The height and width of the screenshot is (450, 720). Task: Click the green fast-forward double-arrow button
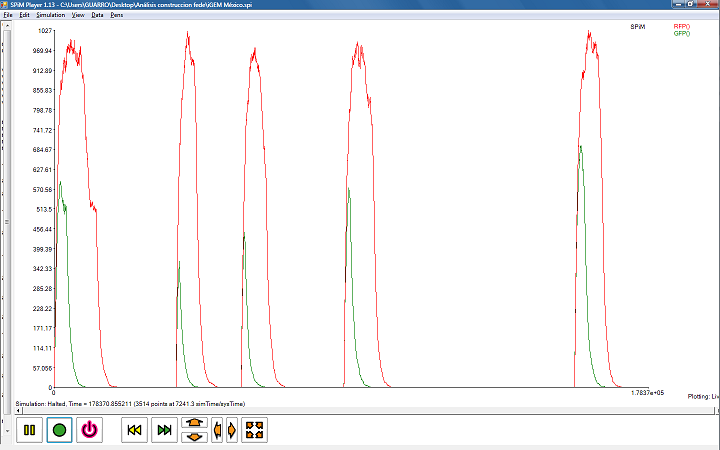click(165, 430)
